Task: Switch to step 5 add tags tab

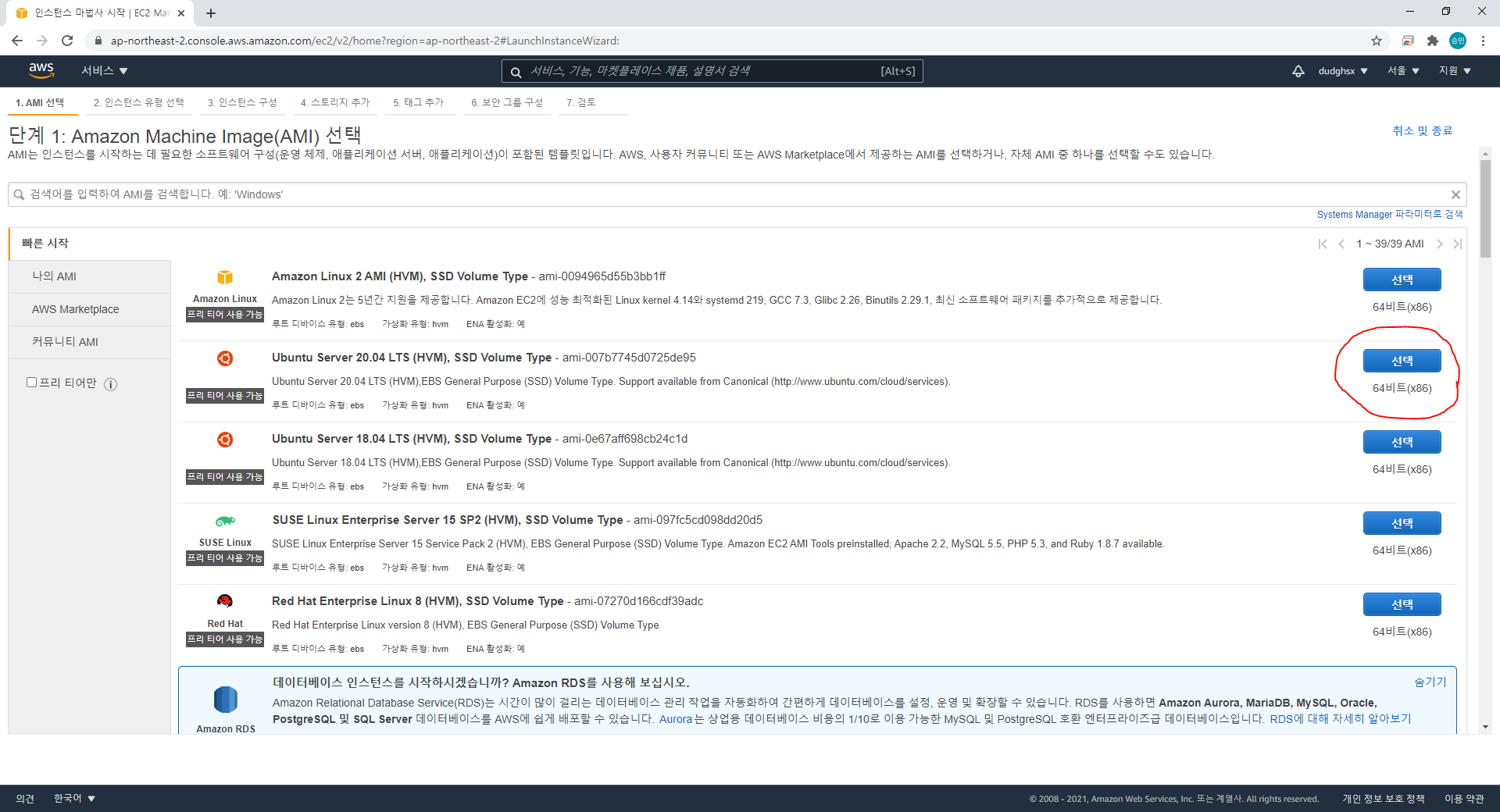Action: tap(419, 102)
